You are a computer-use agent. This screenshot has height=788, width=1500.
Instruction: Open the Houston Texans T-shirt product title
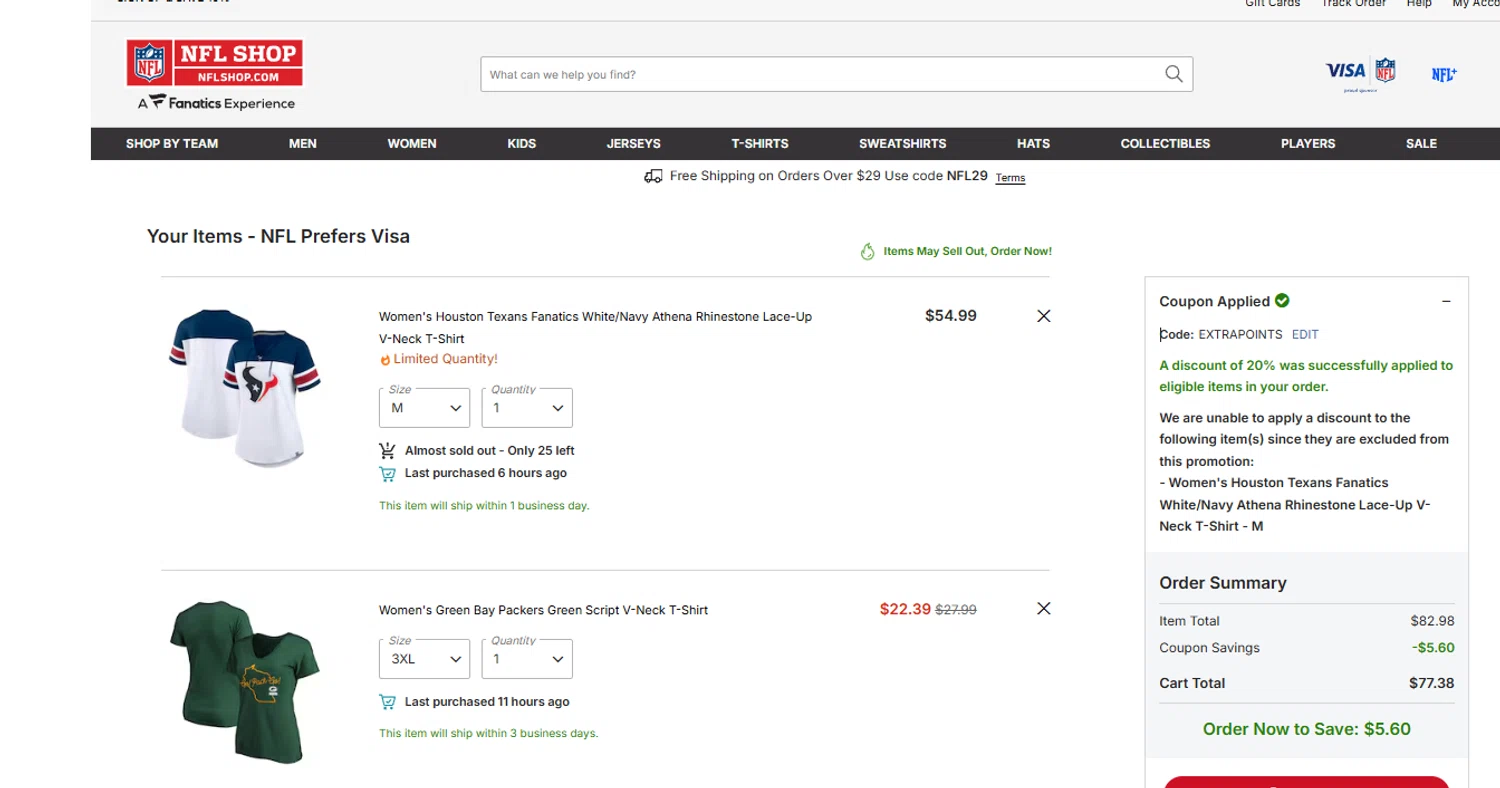click(595, 328)
